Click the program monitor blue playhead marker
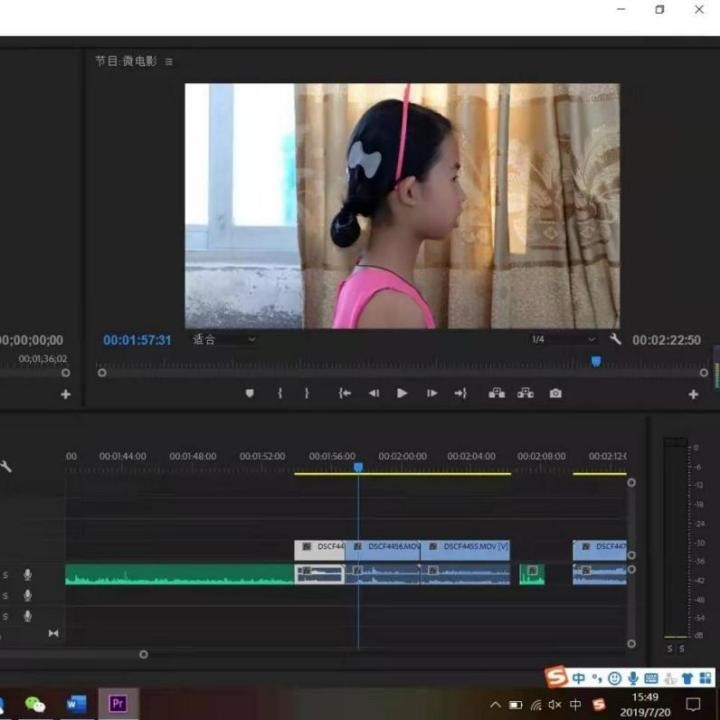Viewport: 720px width, 720px height. 596,361
